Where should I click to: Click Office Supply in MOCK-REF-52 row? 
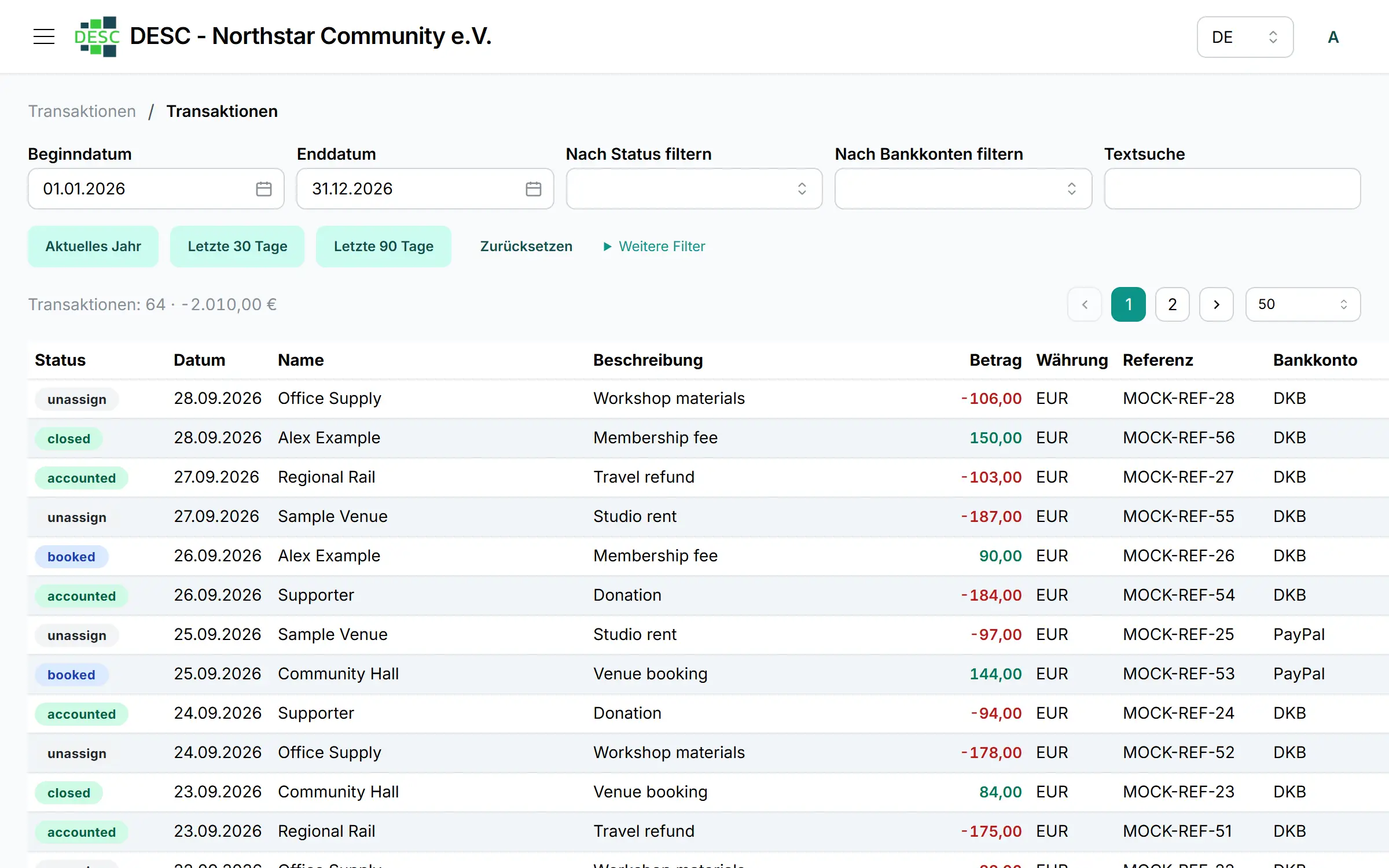click(x=329, y=752)
